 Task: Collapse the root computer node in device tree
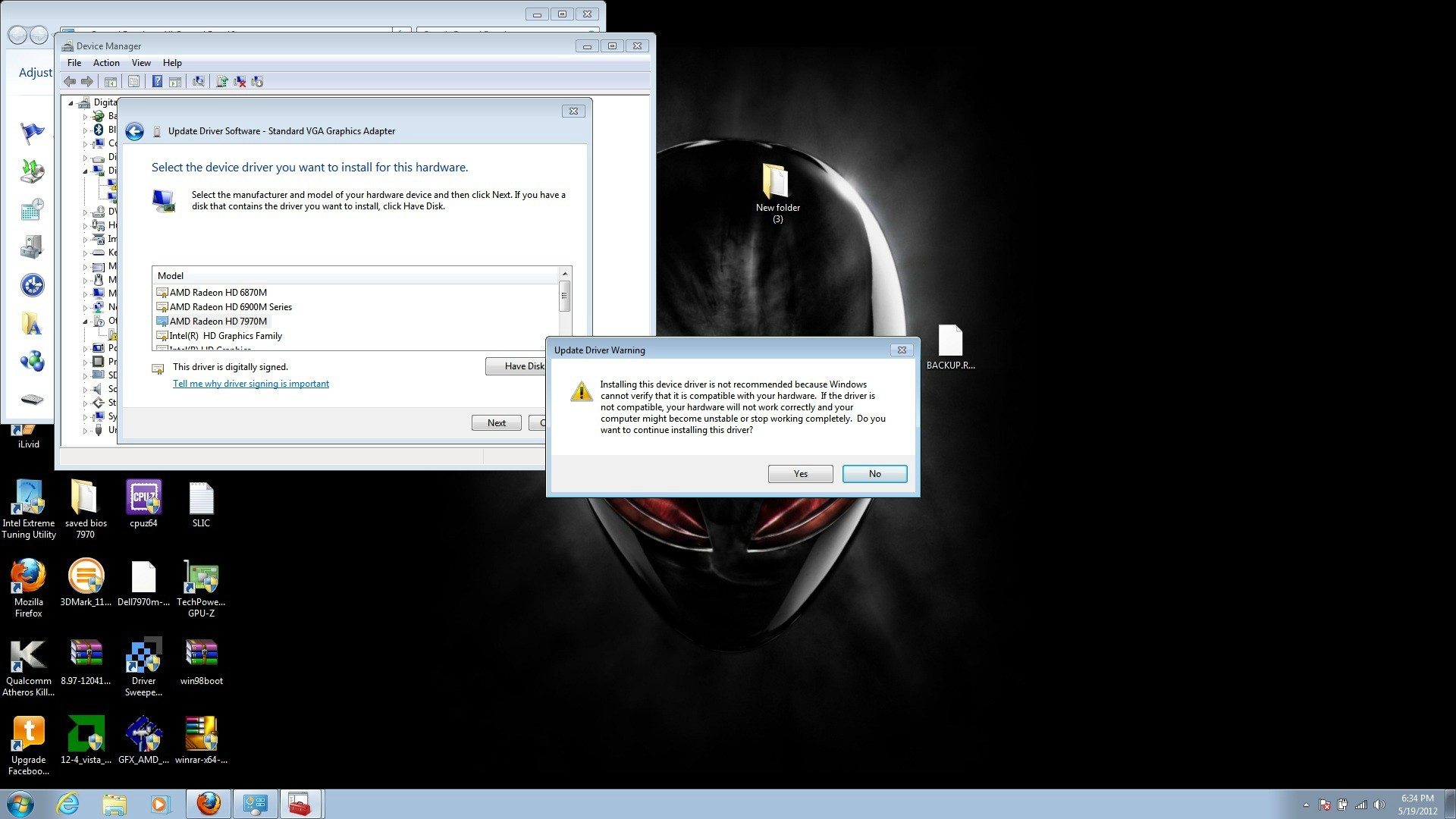point(71,103)
